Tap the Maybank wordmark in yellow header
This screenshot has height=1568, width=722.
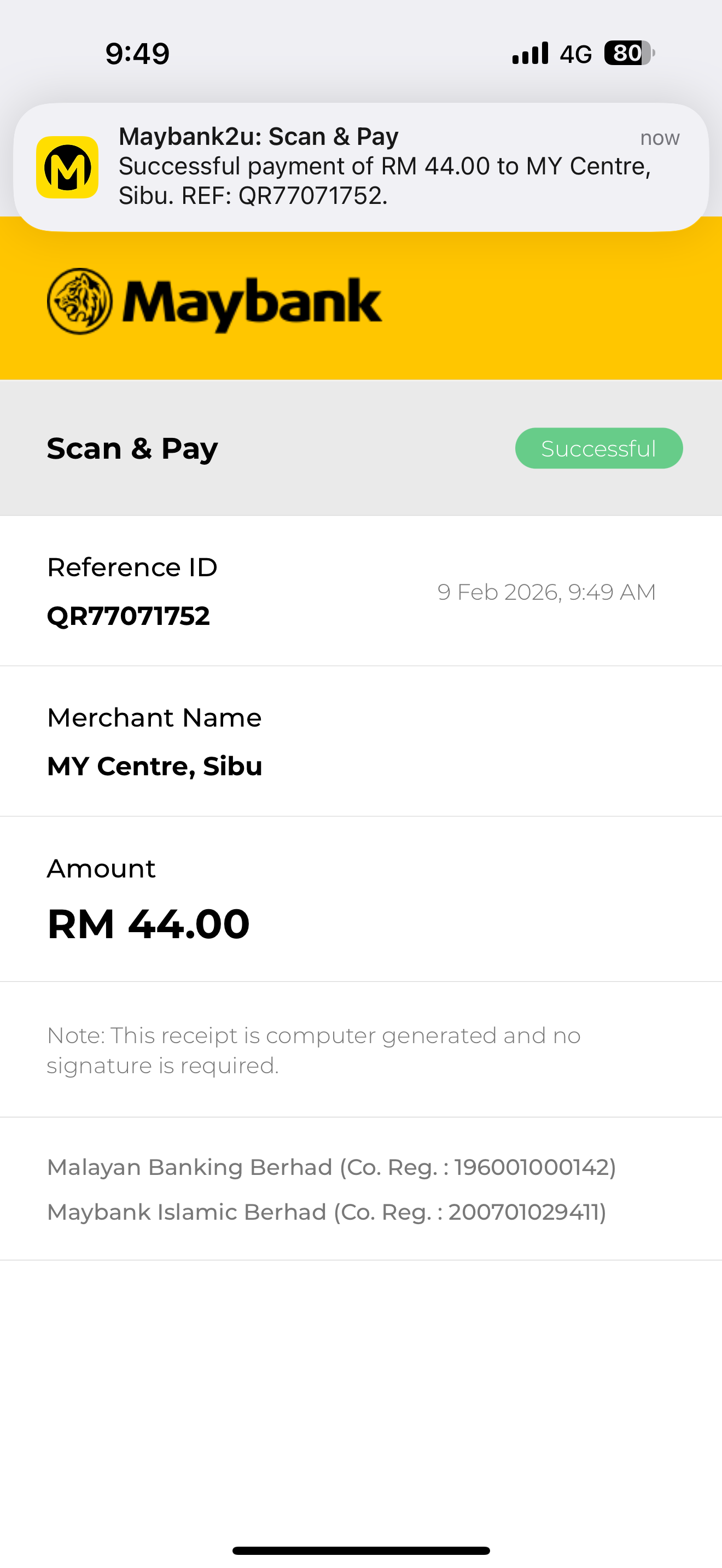click(252, 303)
